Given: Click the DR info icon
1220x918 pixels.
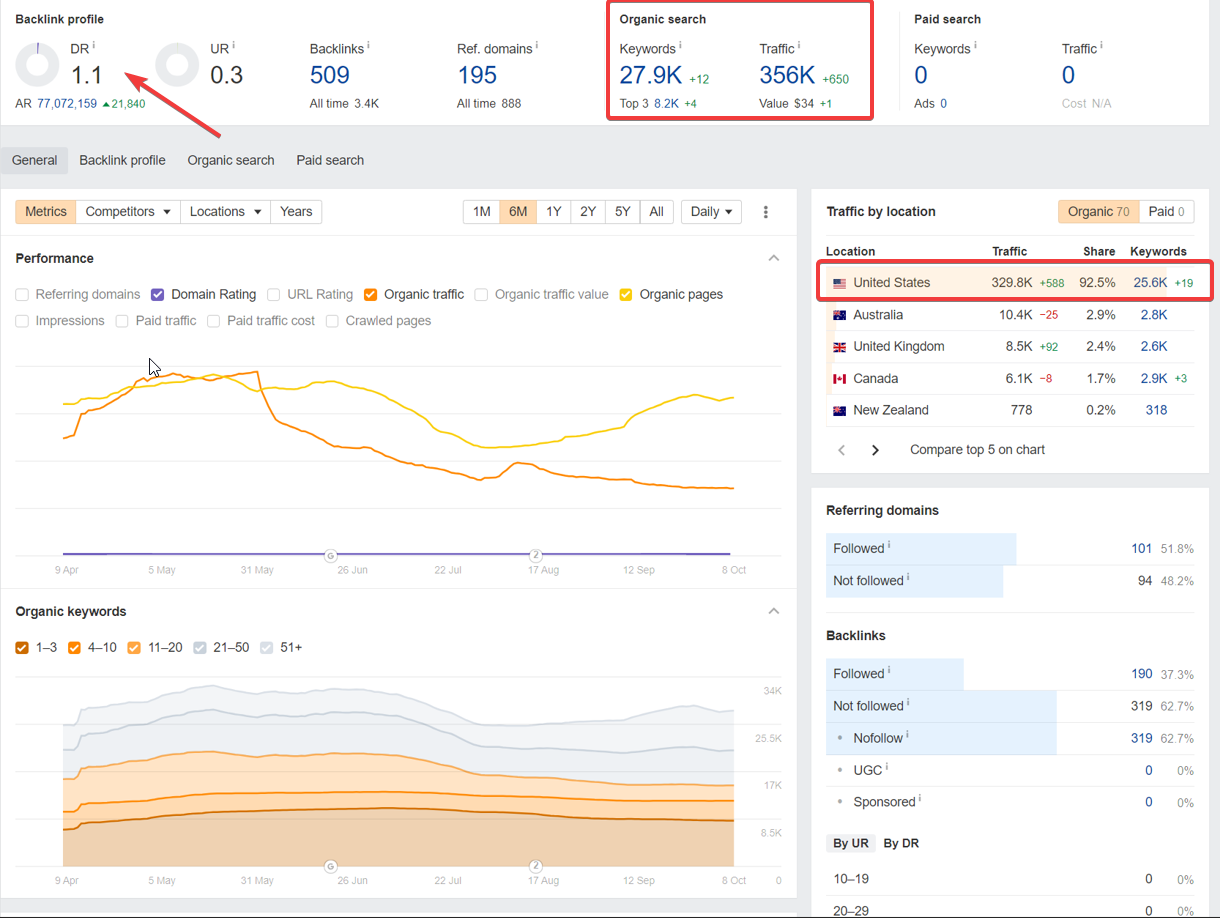Looking at the screenshot, I should tap(94, 46).
